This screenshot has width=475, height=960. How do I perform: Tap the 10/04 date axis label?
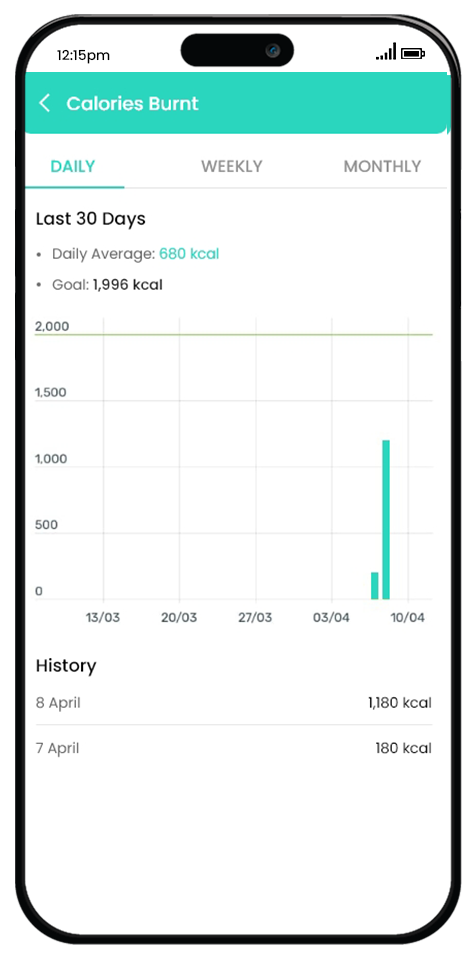coord(408,617)
